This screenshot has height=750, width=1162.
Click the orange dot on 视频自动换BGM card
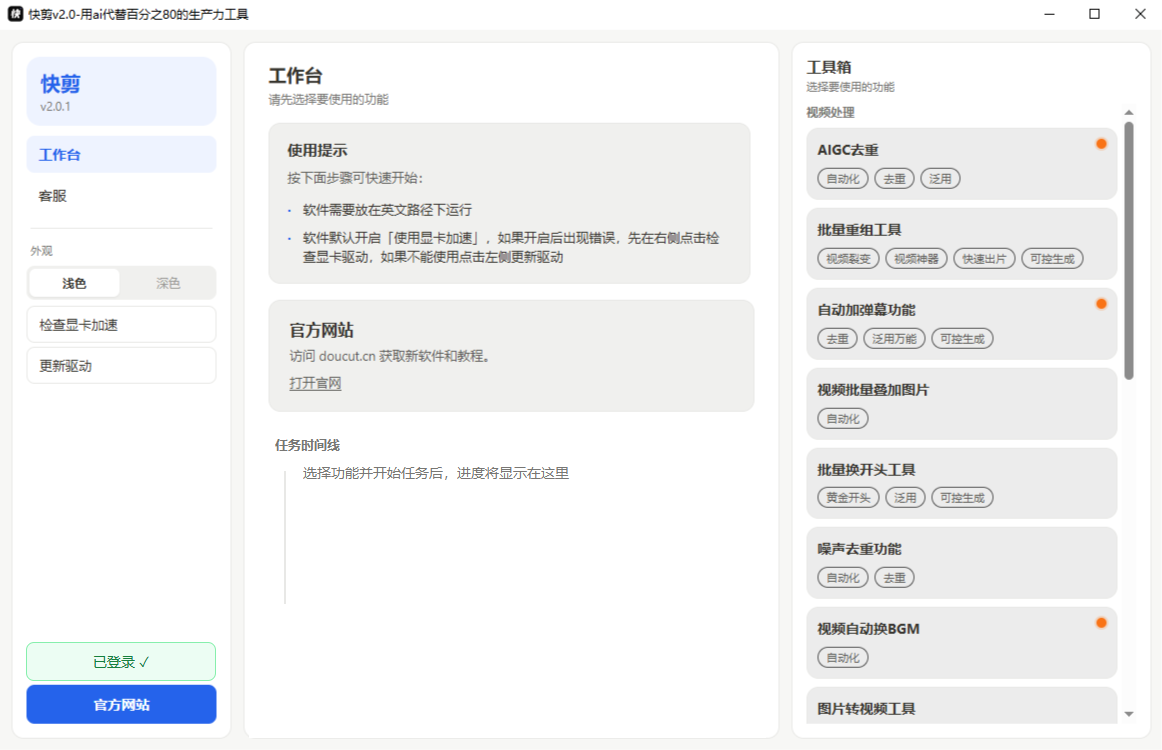[1101, 623]
